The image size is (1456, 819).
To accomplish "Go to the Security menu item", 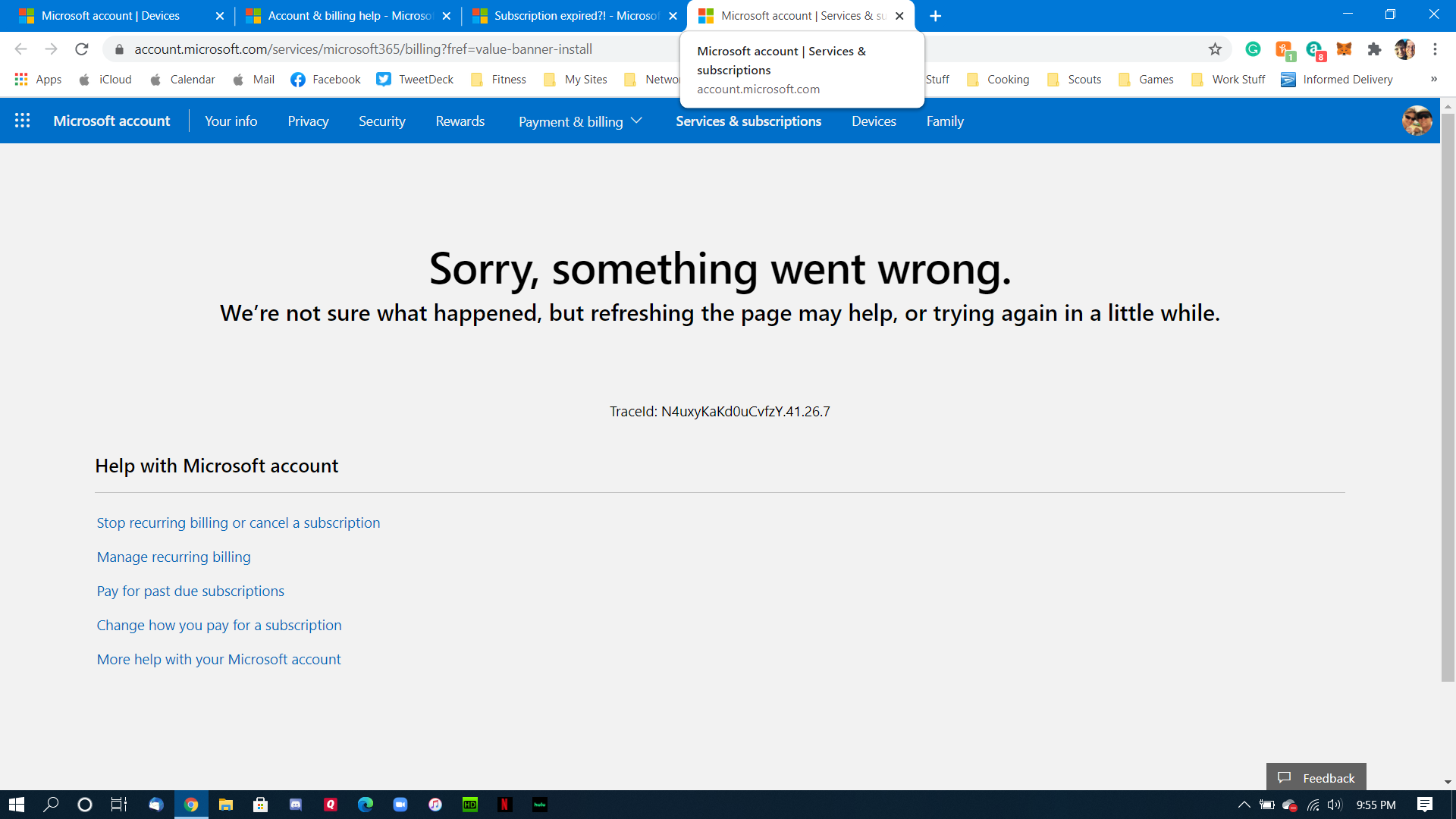I will click(x=381, y=121).
